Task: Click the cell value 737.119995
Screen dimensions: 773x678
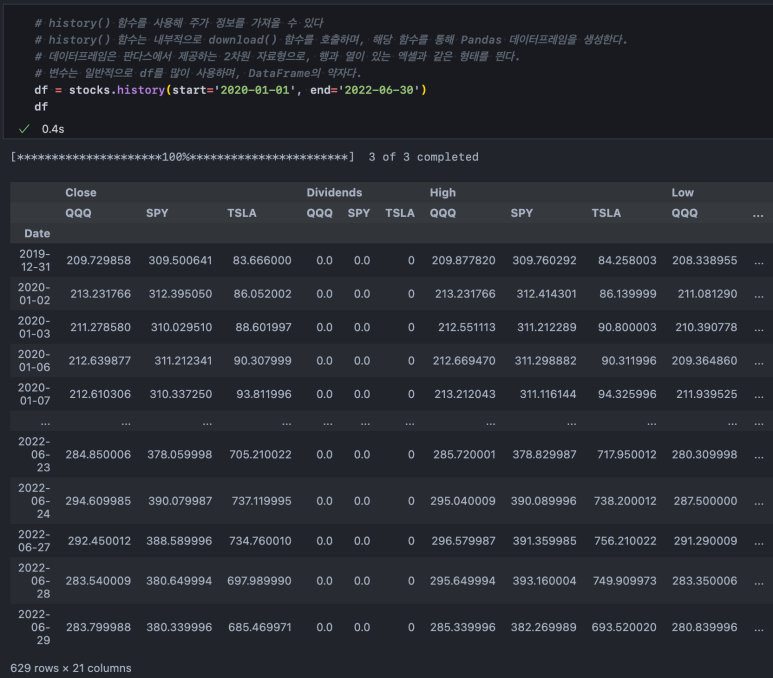Action: [261, 501]
